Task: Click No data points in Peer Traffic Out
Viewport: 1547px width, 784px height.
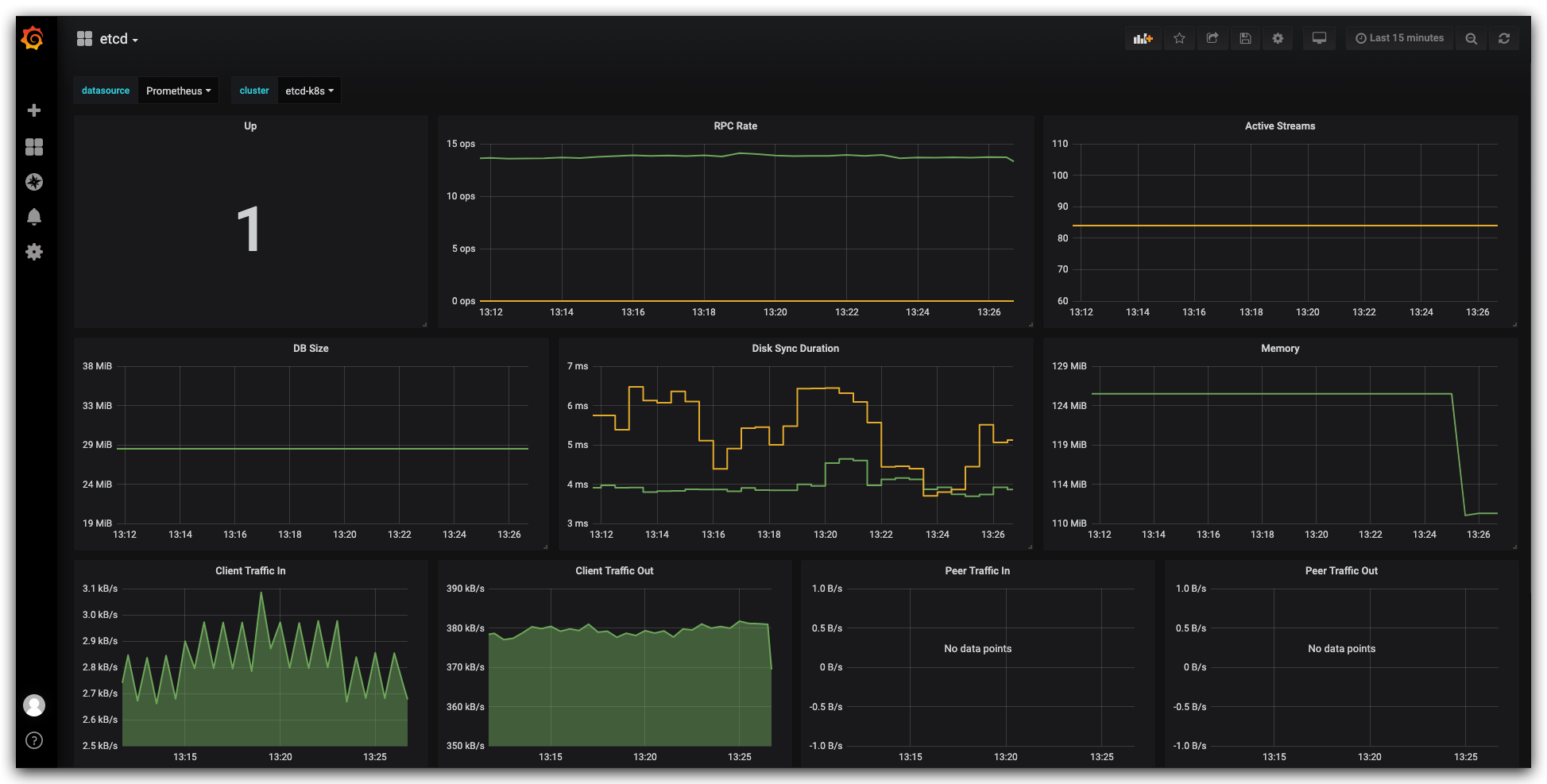Action: click(1341, 648)
